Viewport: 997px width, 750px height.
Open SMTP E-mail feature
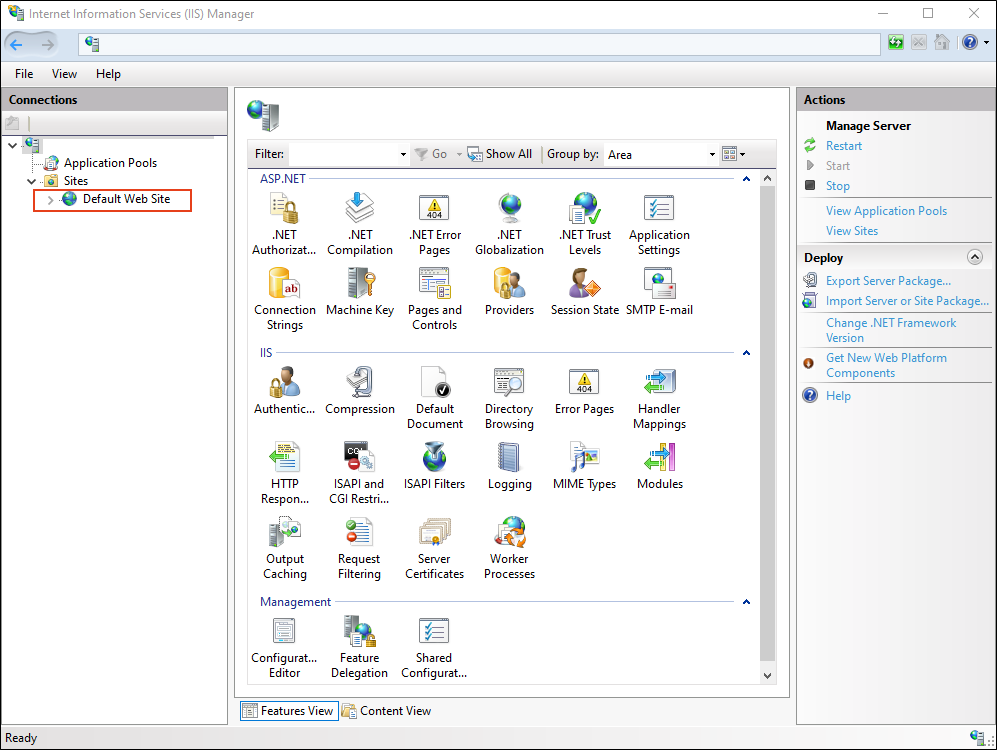pyautogui.click(x=659, y=292)
